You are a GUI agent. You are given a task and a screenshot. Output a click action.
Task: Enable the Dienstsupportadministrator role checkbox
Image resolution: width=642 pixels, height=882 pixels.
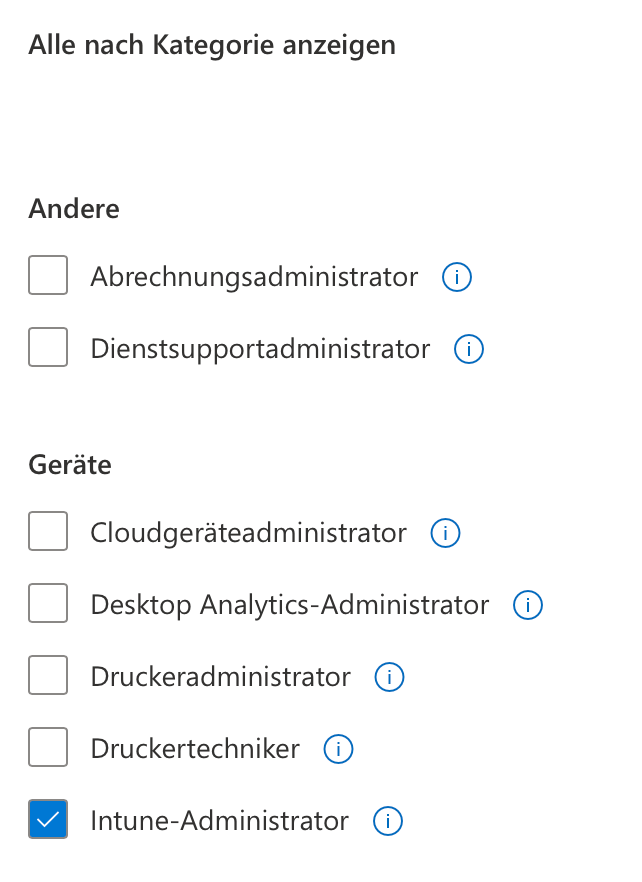point(48,347)
